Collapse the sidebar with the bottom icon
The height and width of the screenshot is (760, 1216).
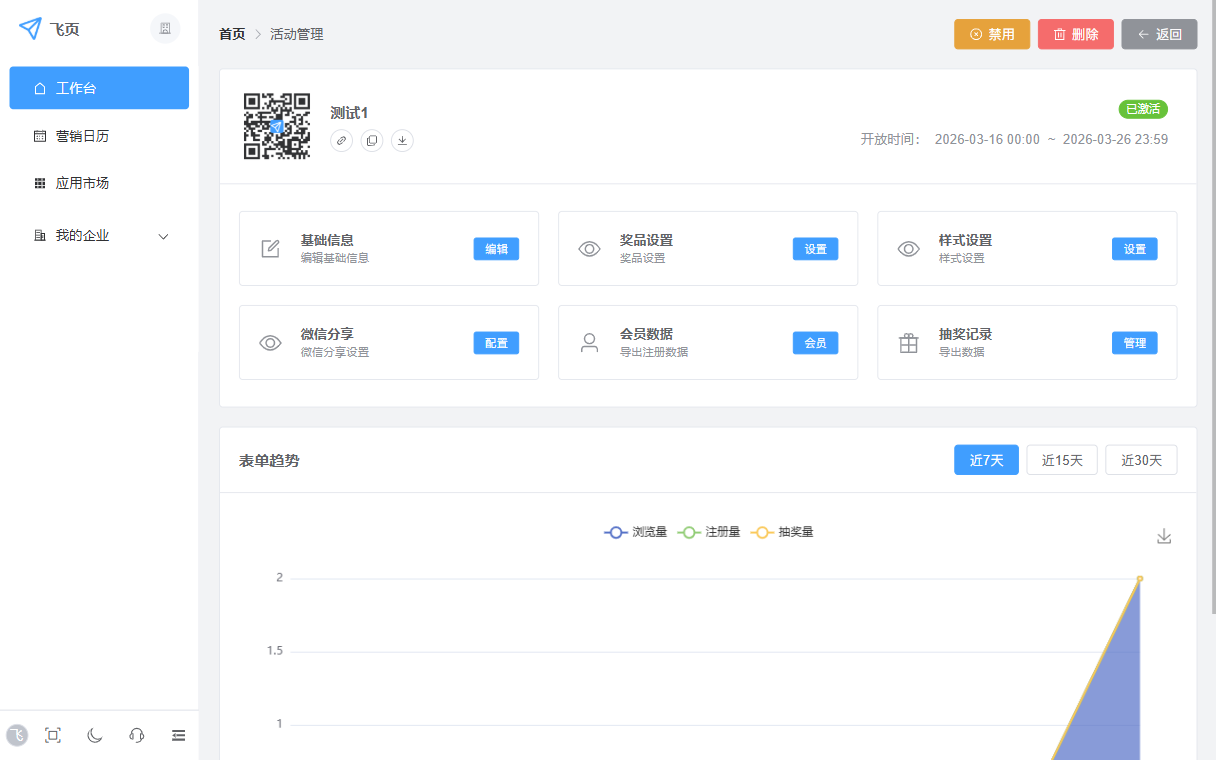(x=178, y=735)
